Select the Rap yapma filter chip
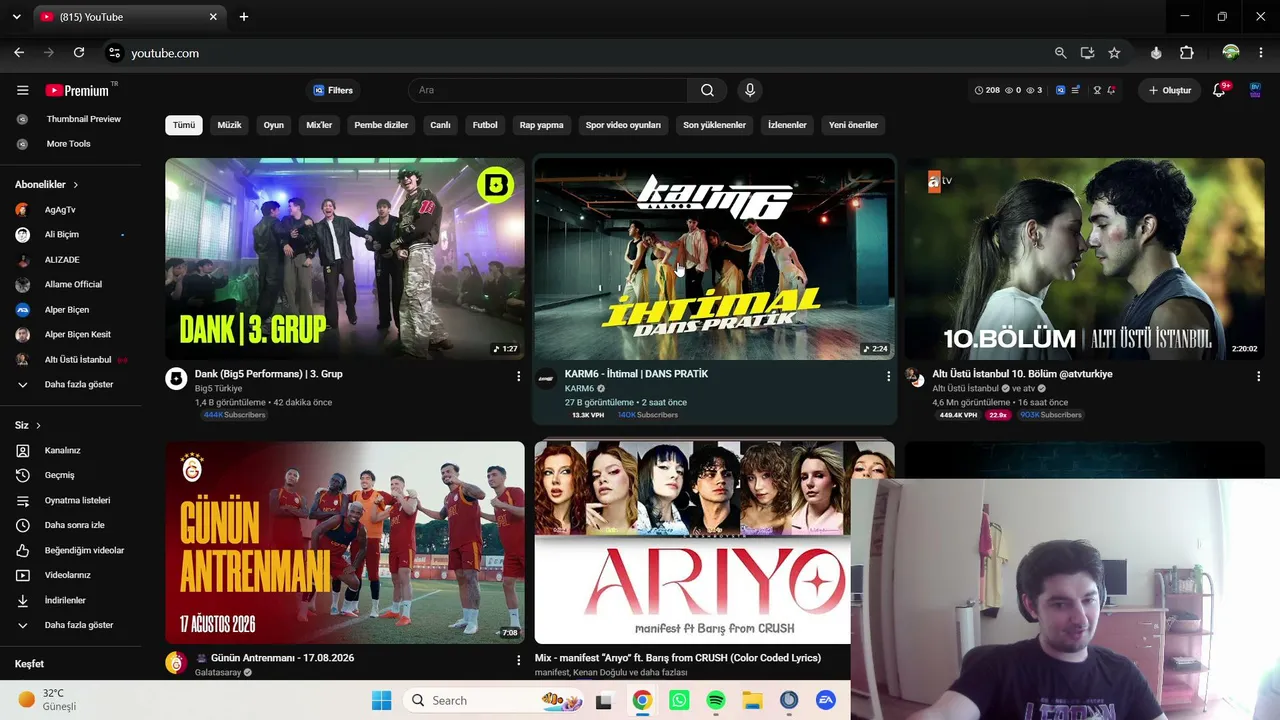 (542, 125)
